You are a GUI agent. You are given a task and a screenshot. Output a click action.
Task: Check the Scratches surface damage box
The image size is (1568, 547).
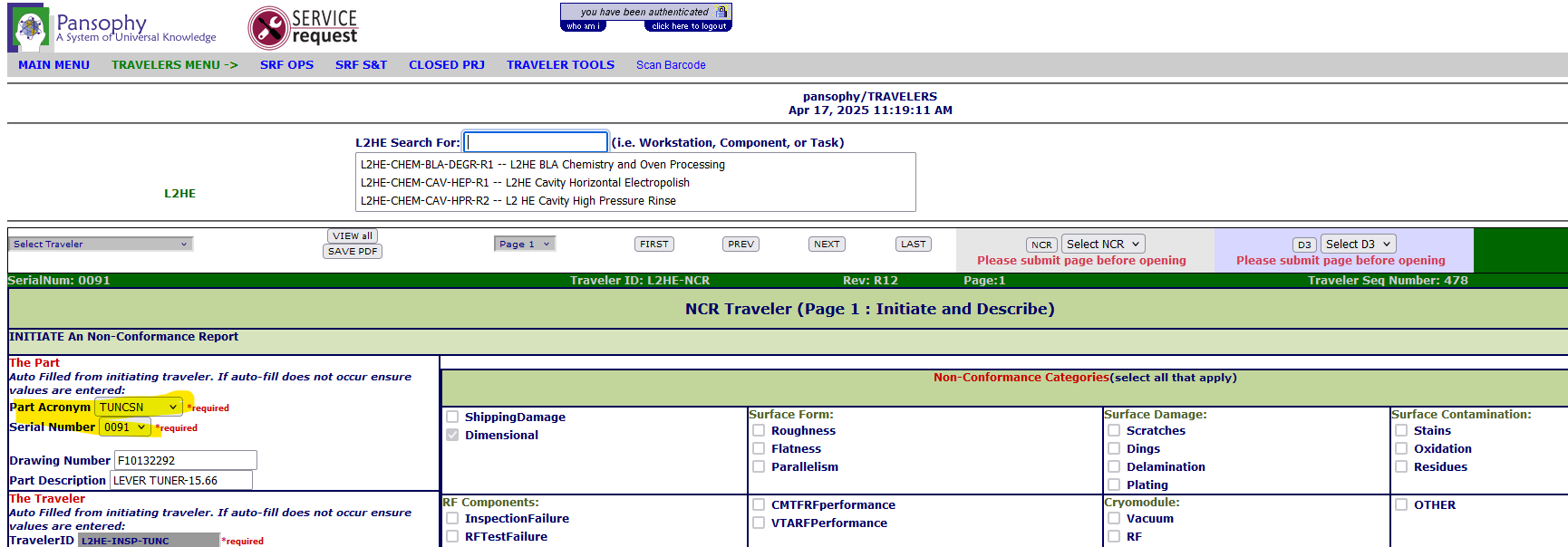coord(1114,431)
